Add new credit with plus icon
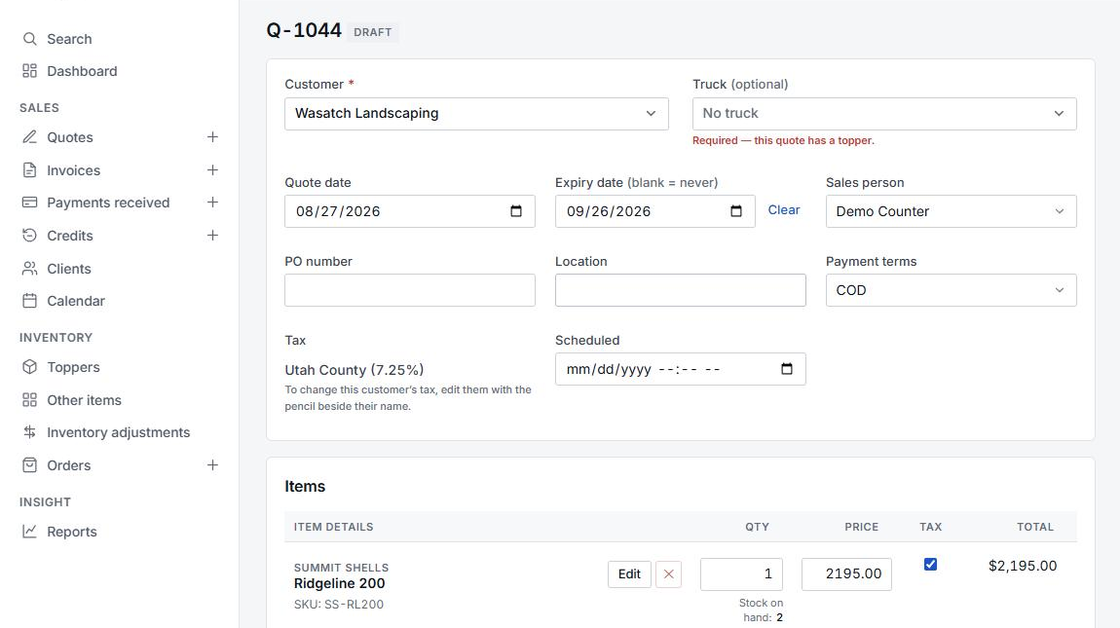This screenshot has height=628, width=1120. point(212,235)
